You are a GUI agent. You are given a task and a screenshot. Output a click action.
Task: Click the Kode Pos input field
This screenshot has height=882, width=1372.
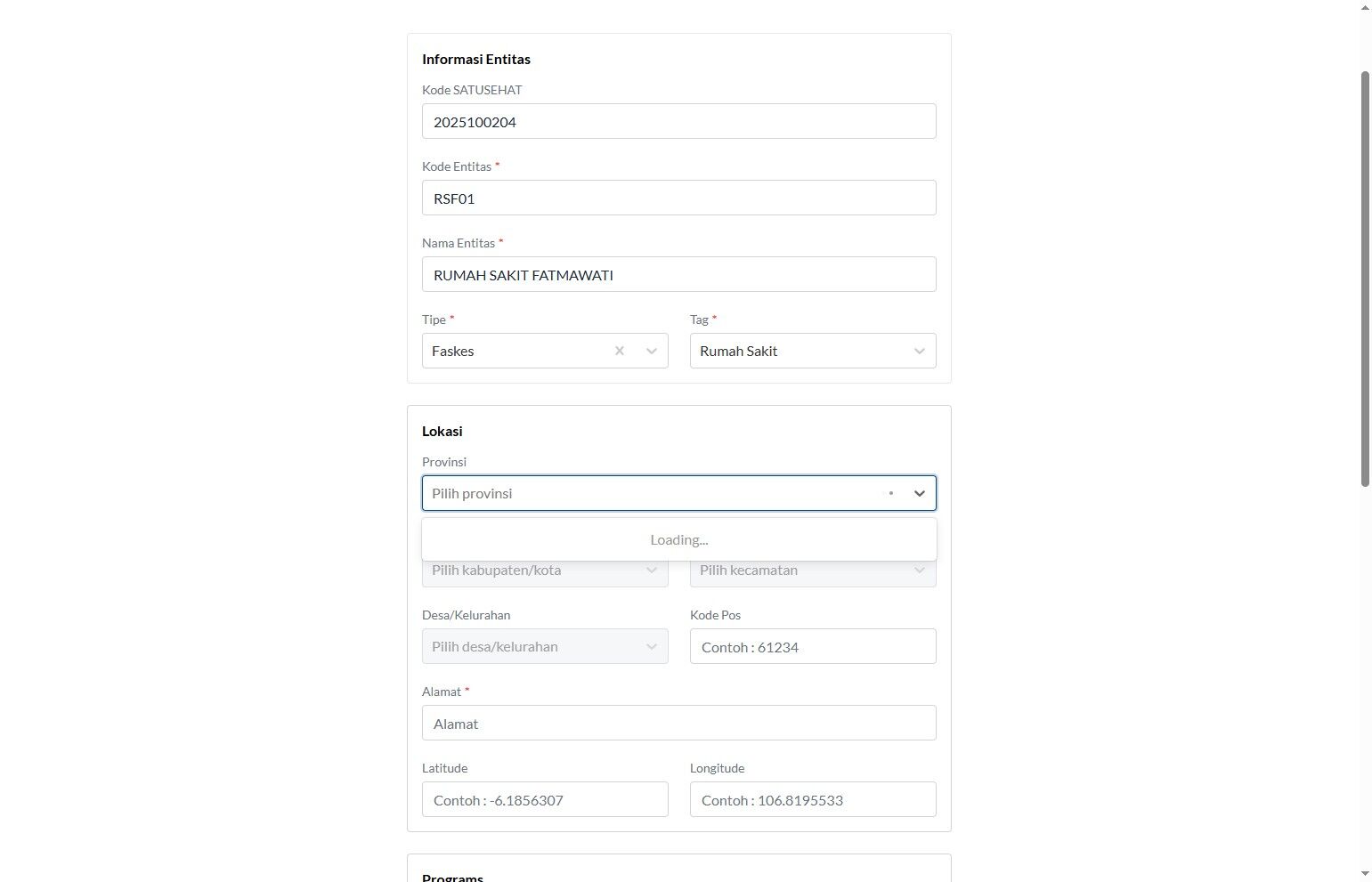pyautogui.click(x=812, y=647)
